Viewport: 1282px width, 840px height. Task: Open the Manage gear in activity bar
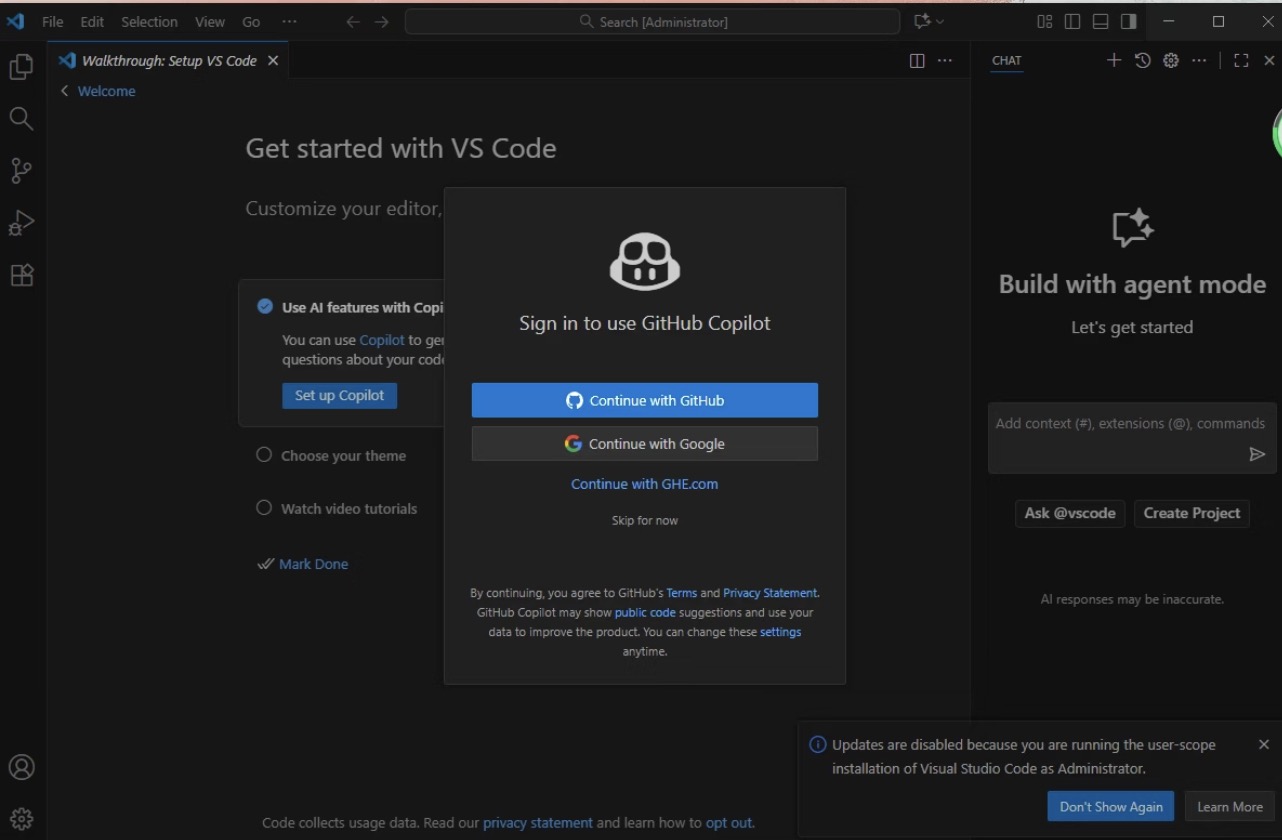click(21, 819)
